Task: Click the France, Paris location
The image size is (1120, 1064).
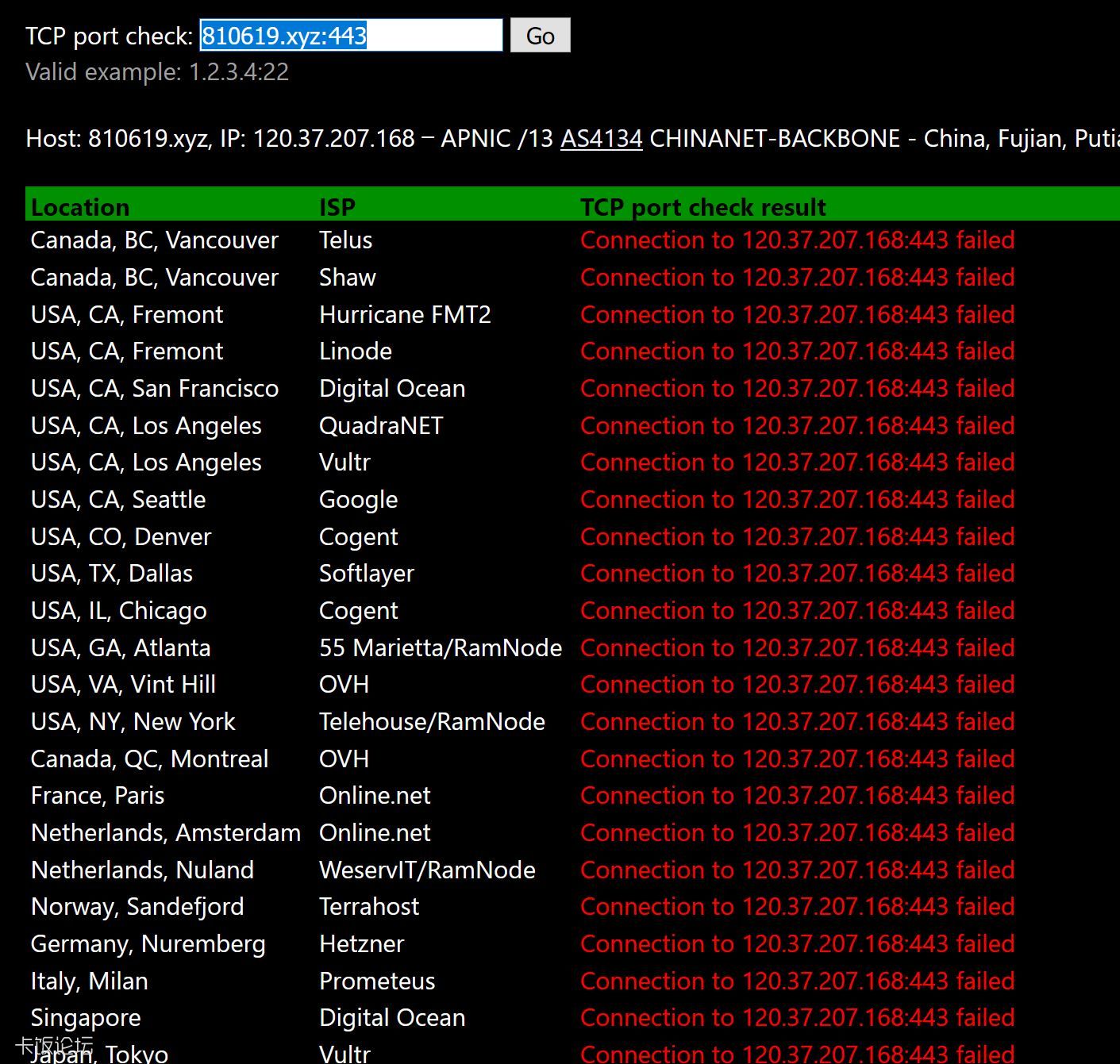Action: coord(98,796)
